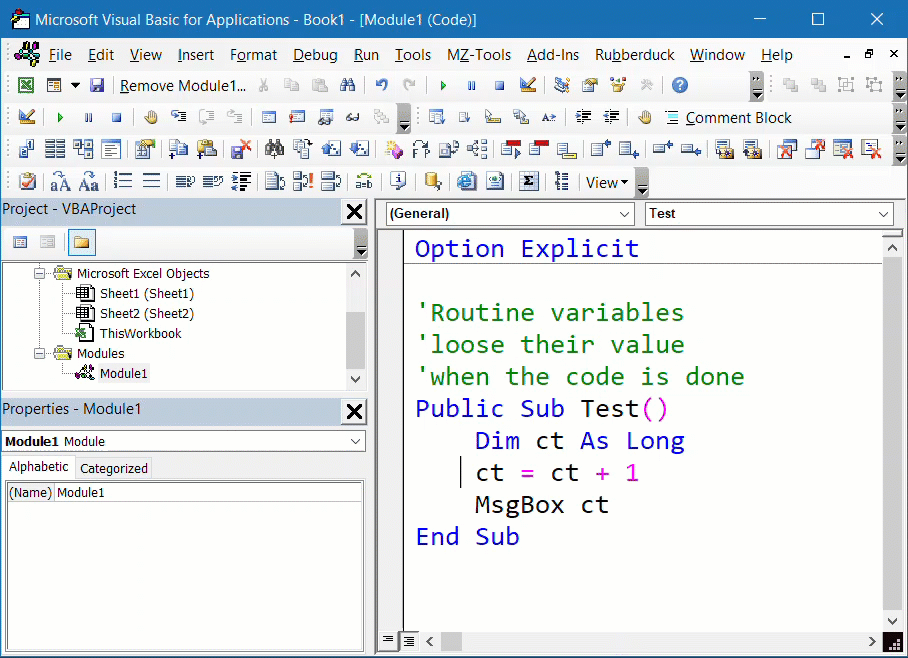The image size is (908, 658).
Task: Click the Comment Block button
Action: pyautogui.click(x=728, y=118)
